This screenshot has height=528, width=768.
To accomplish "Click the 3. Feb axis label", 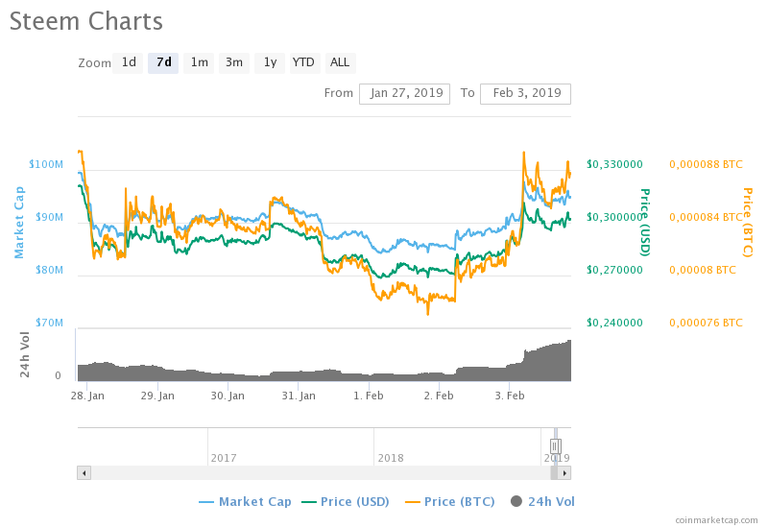I will click(509, 396).
